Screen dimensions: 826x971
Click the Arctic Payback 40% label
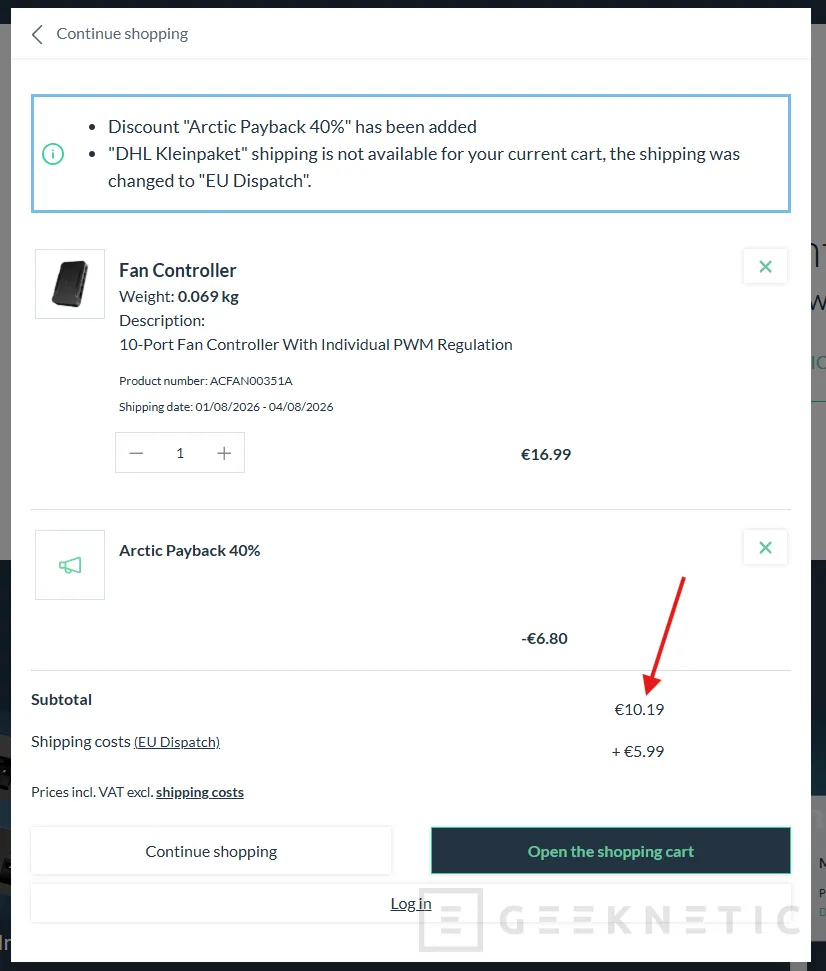click(189, 551)
